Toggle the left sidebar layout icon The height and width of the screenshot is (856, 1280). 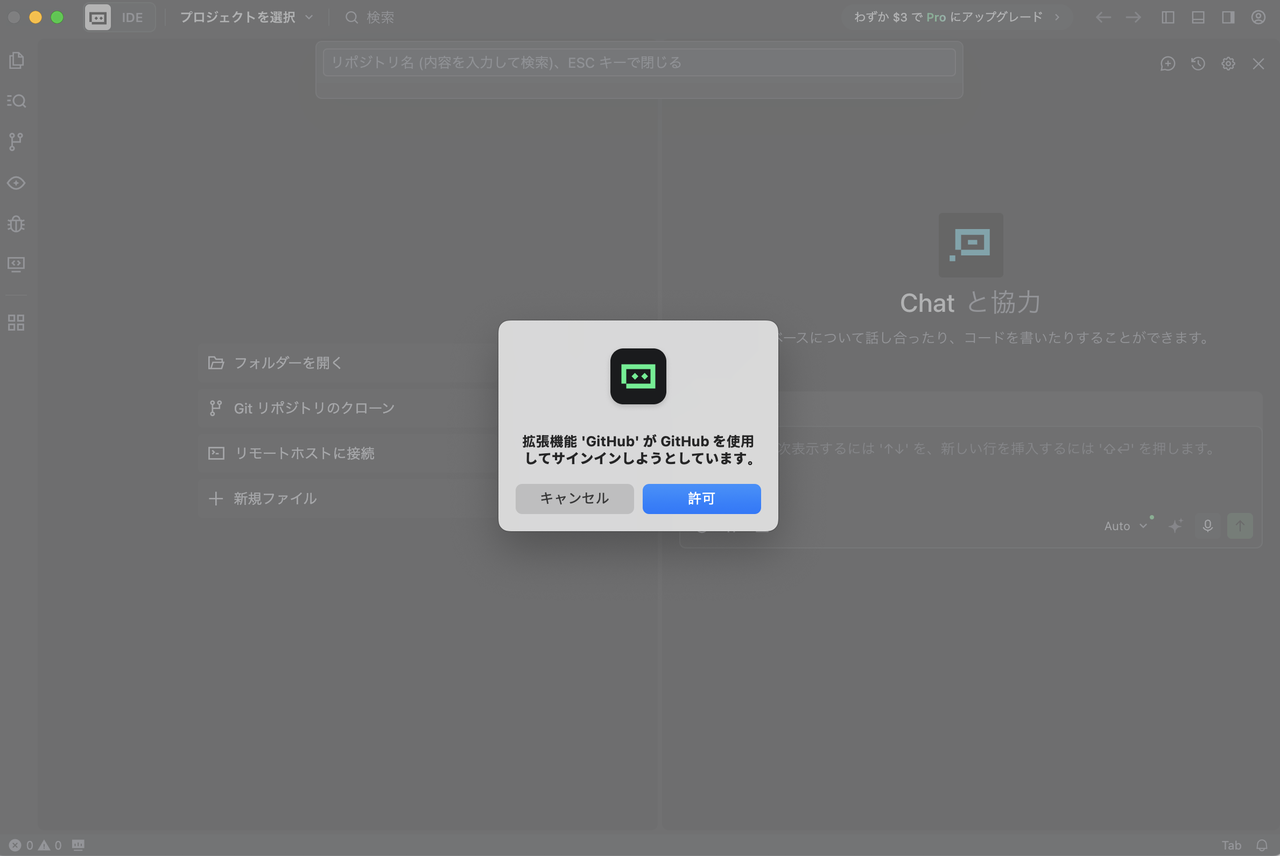[x=1168, y=17]
